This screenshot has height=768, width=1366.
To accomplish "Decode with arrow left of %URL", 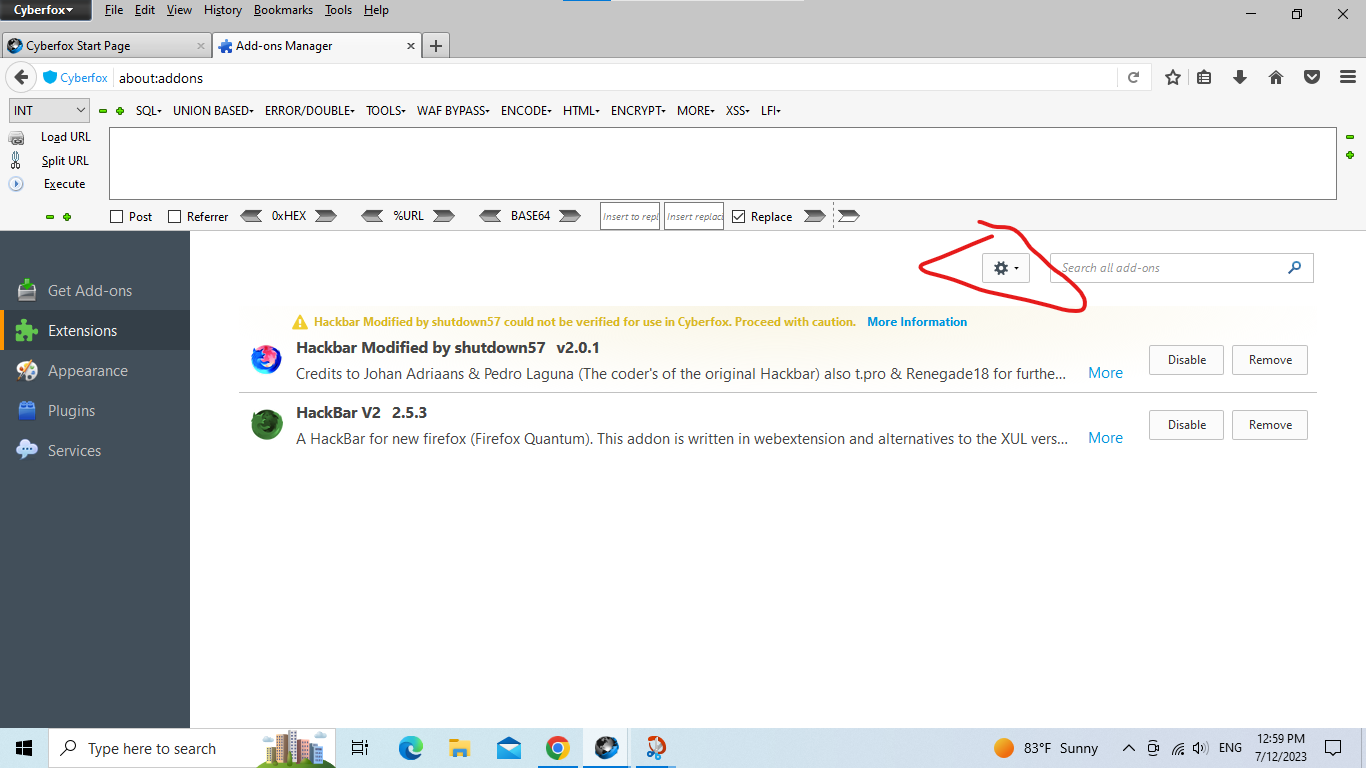I will (372, 216).
